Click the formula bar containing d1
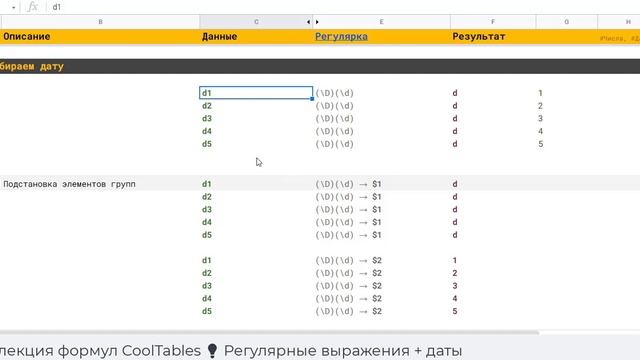The height and width of the screenshot is (360, 640). [343, 7]
